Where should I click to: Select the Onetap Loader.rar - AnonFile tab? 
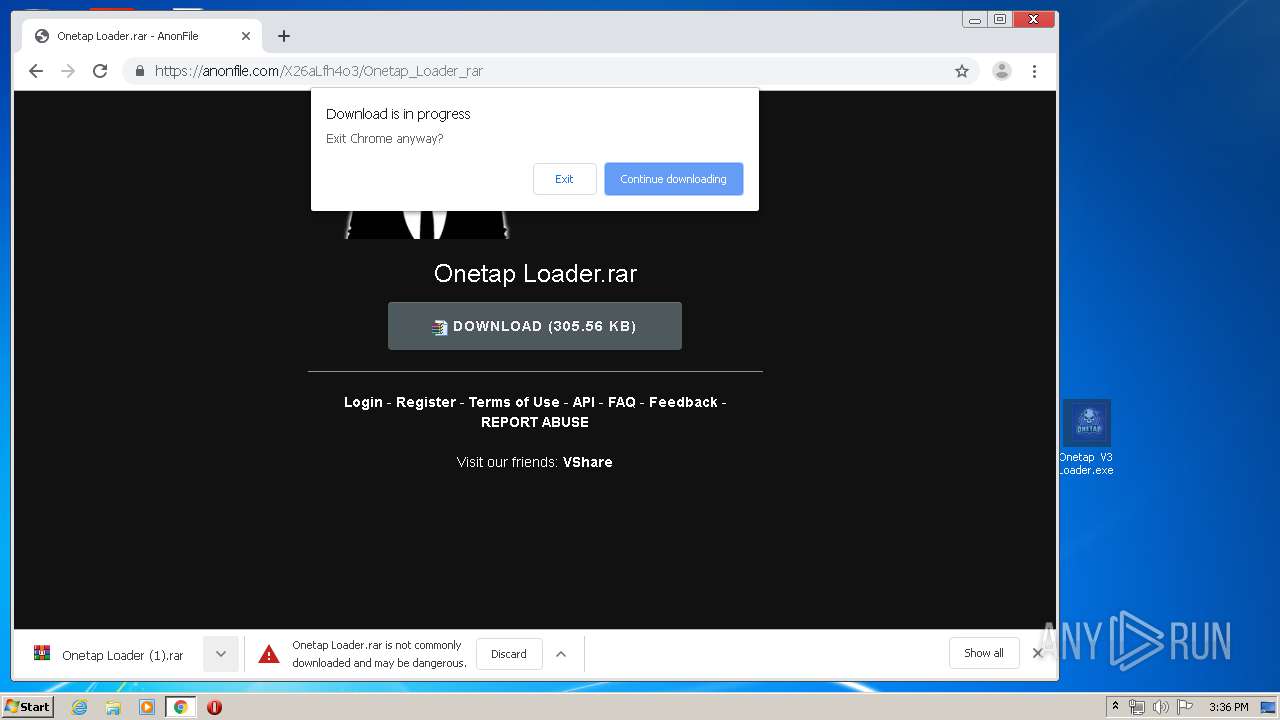[x=140, y=36]
